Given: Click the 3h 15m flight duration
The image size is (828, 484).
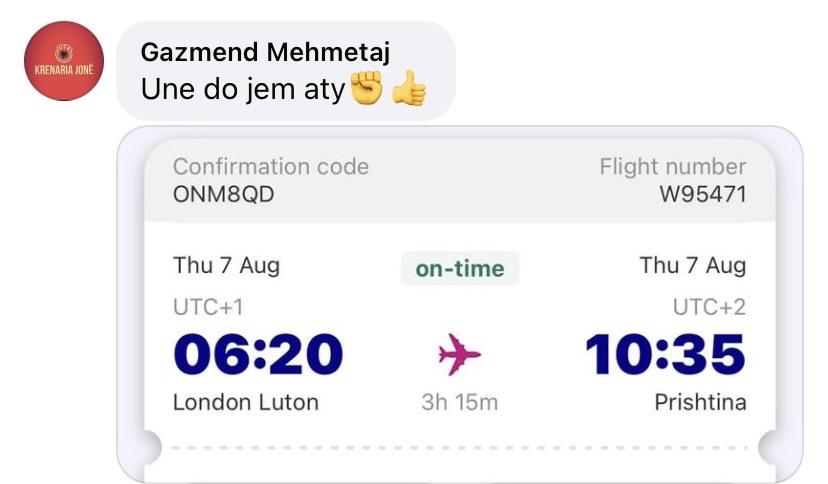Looking at the screenshot, I should pyautogui.click(x=459, y=403).
